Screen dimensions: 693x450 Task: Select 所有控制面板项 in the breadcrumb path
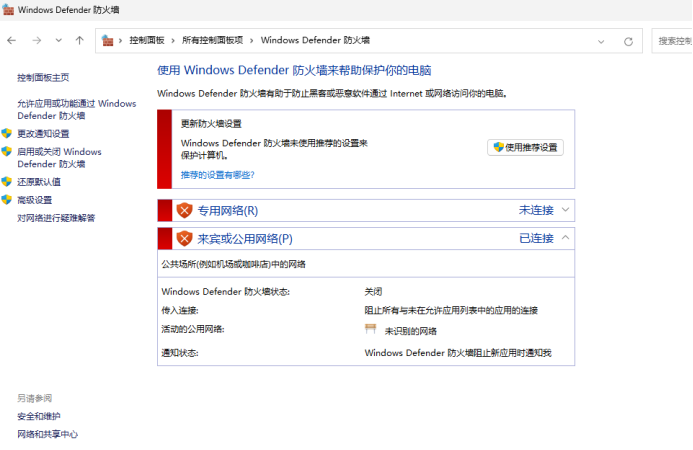[x=212, y=41]
